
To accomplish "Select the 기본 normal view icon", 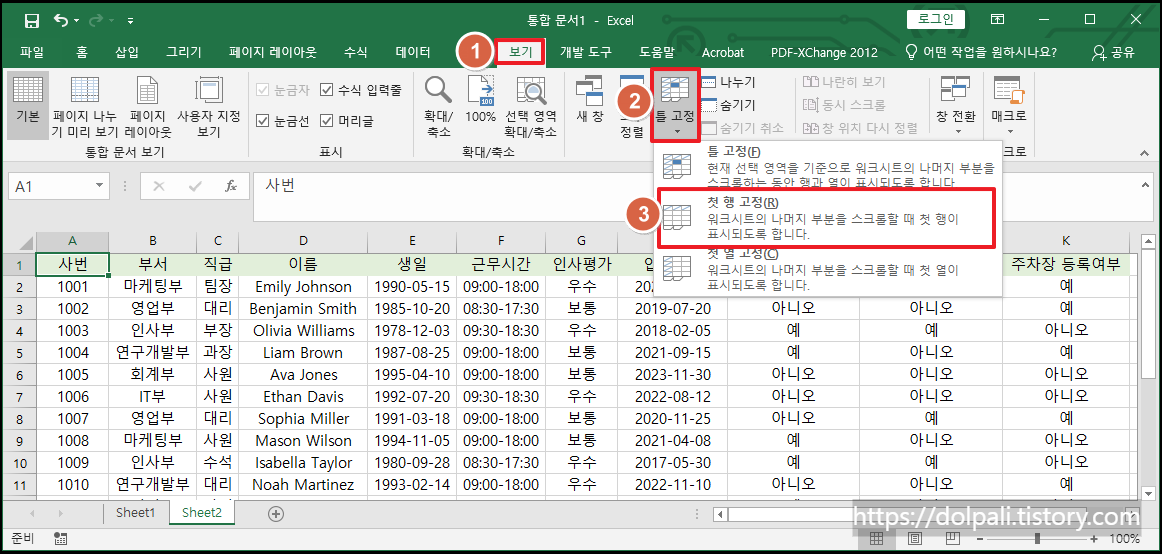I will (x=27, y=105).
